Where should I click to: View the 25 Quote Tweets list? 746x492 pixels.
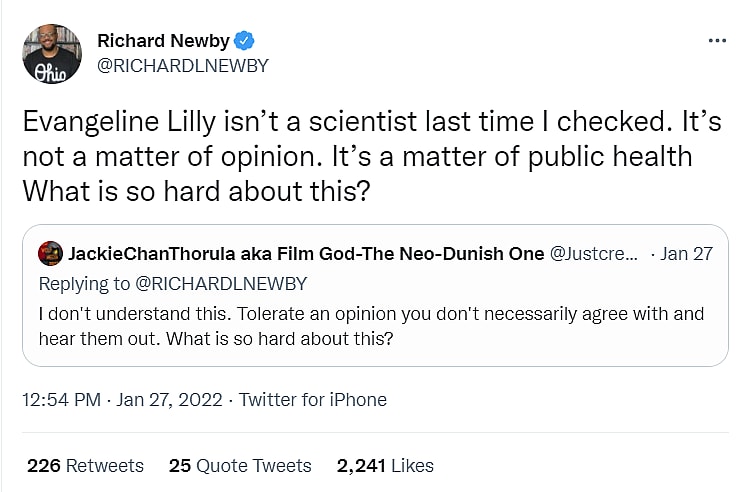coord(240,465)
